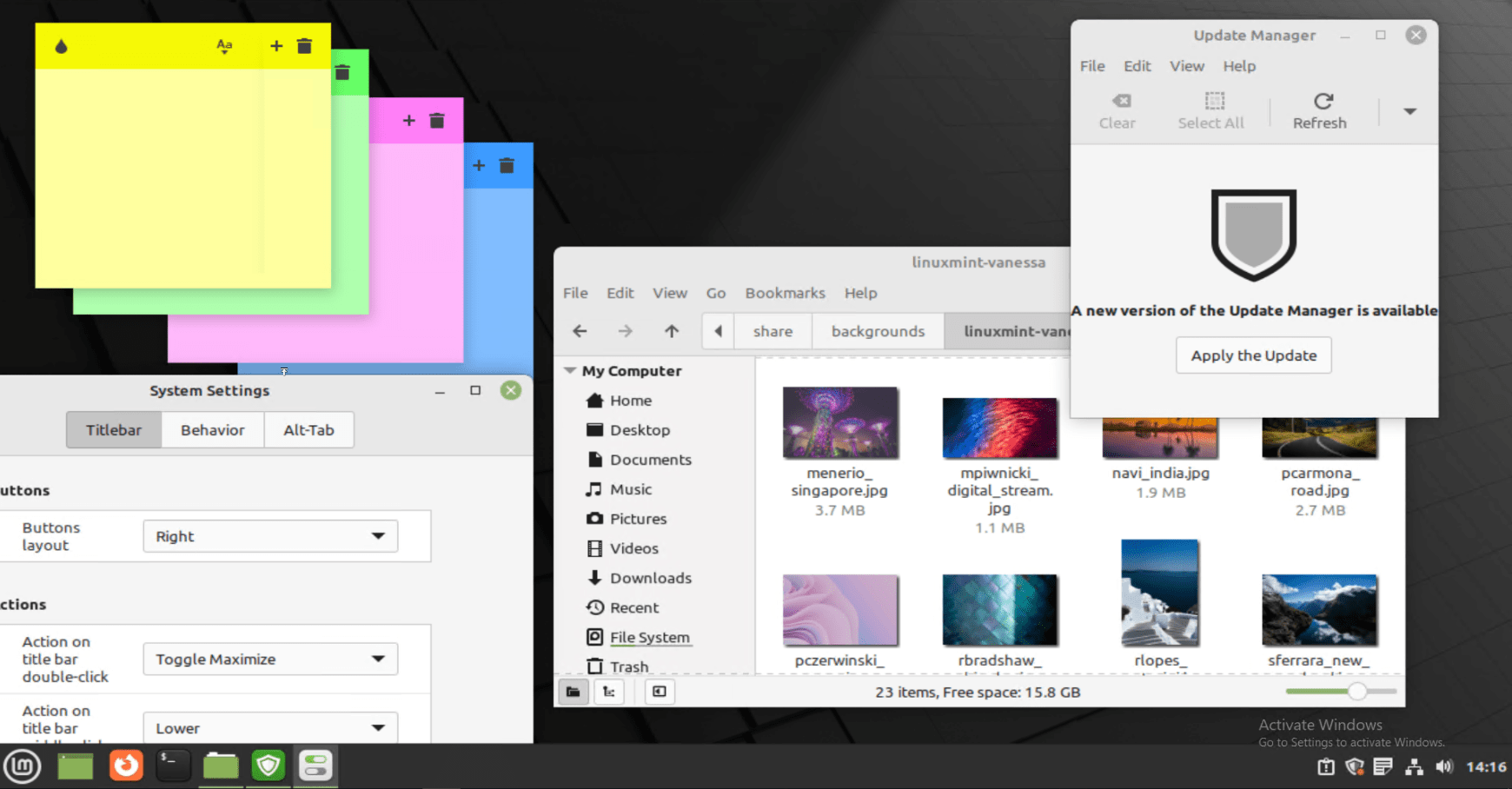
Task: Show the tree view in file manager sidebar
Action: click(x=609, y=692)
